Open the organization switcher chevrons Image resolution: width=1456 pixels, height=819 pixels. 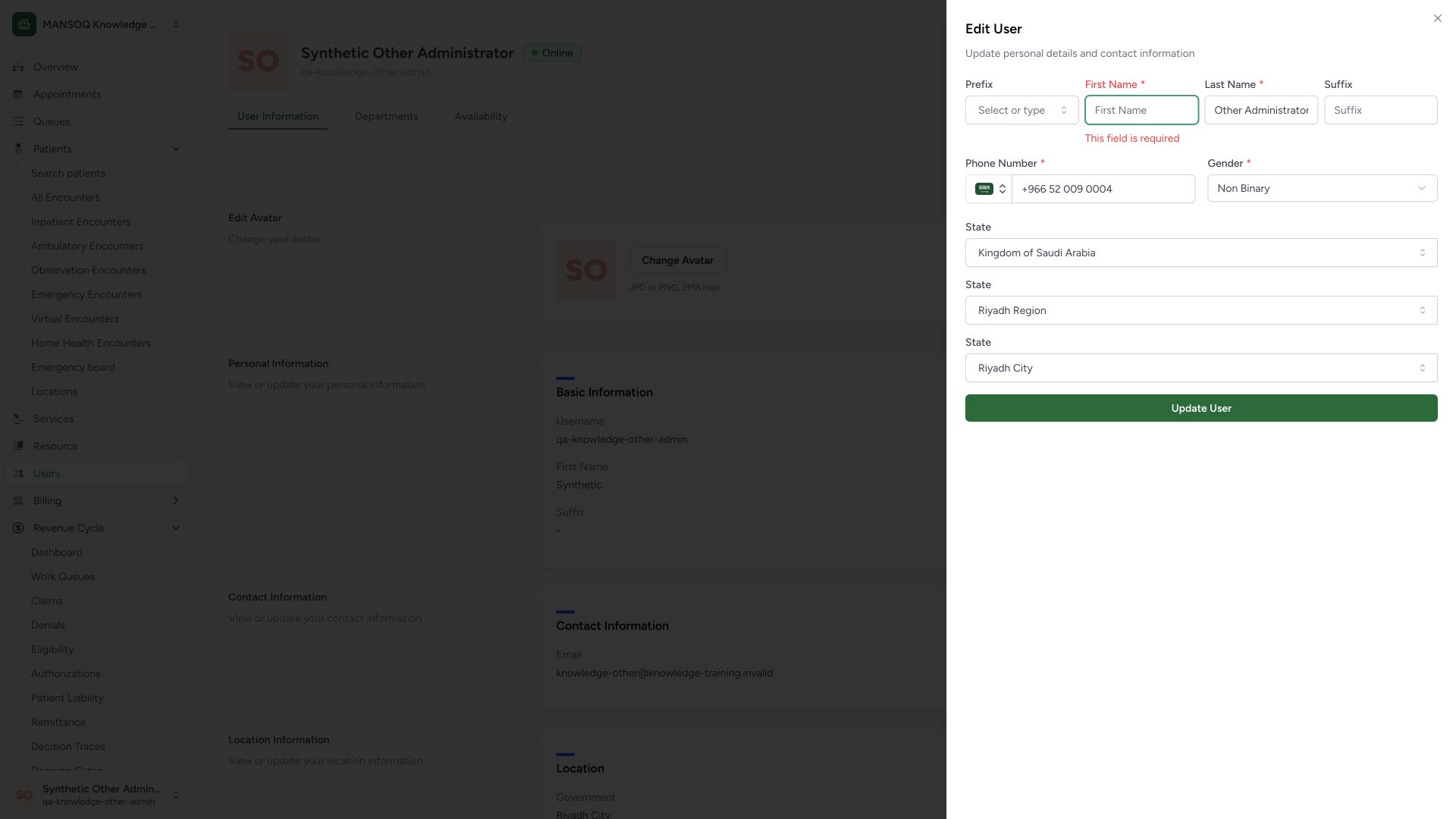pos(176,24)
